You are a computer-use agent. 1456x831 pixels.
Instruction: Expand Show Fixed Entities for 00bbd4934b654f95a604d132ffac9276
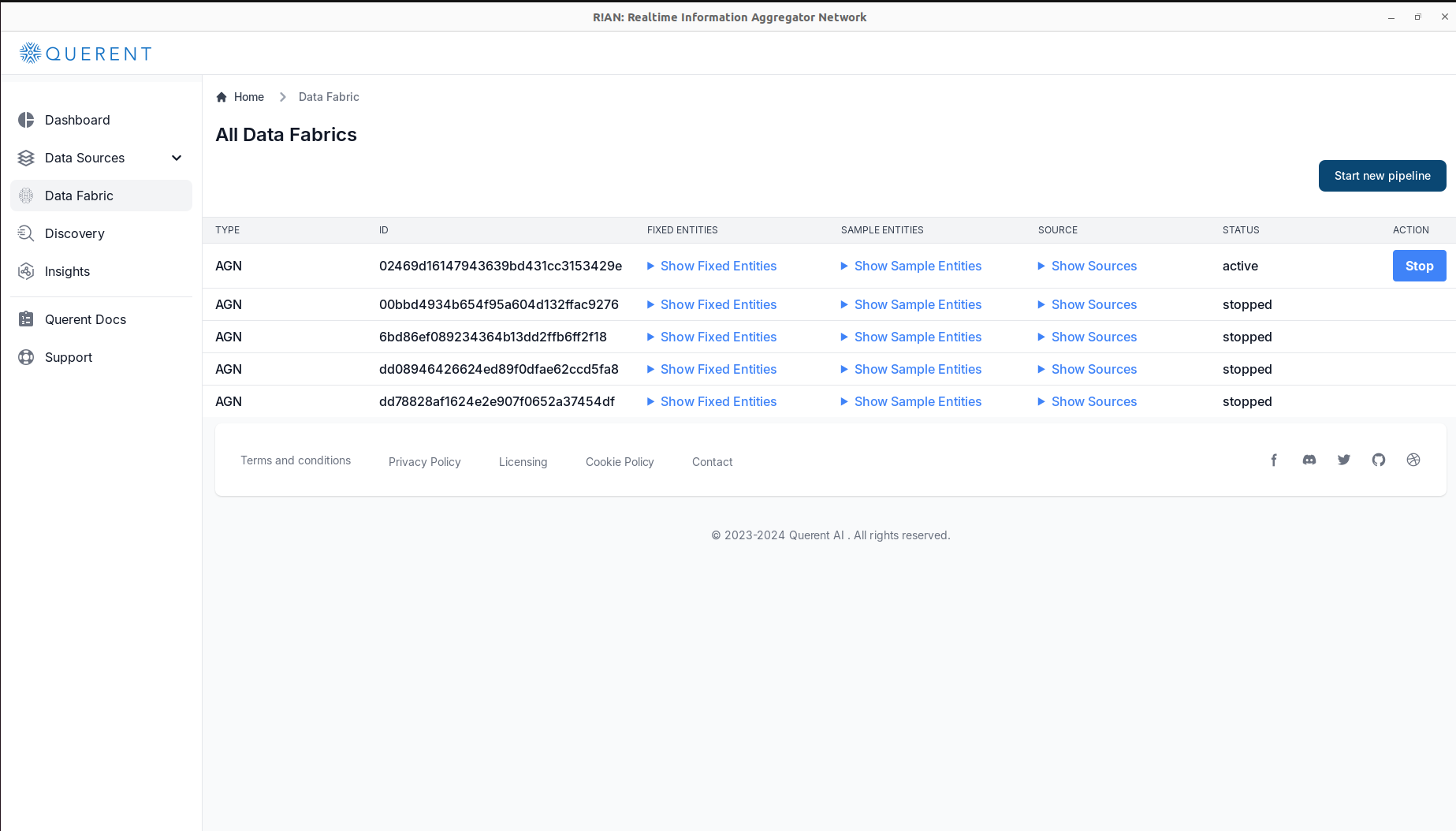(x=712, y=304)
